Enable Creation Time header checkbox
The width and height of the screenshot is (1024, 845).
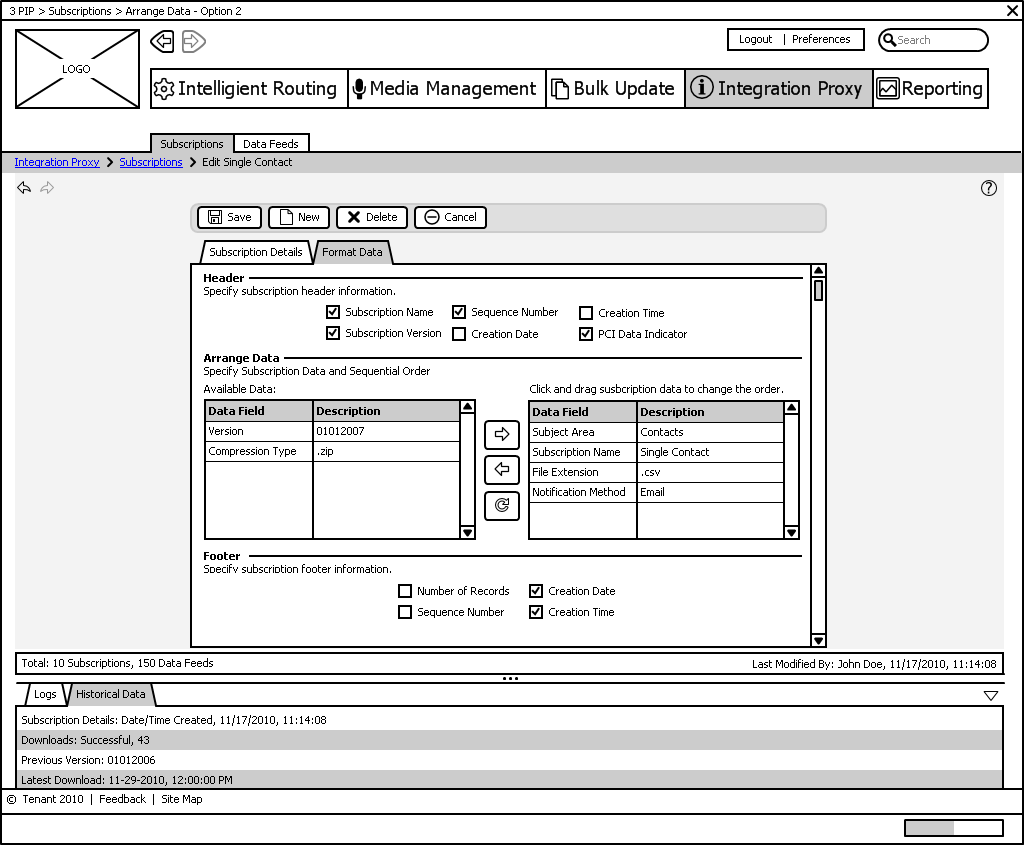click(x=587, y=313)
